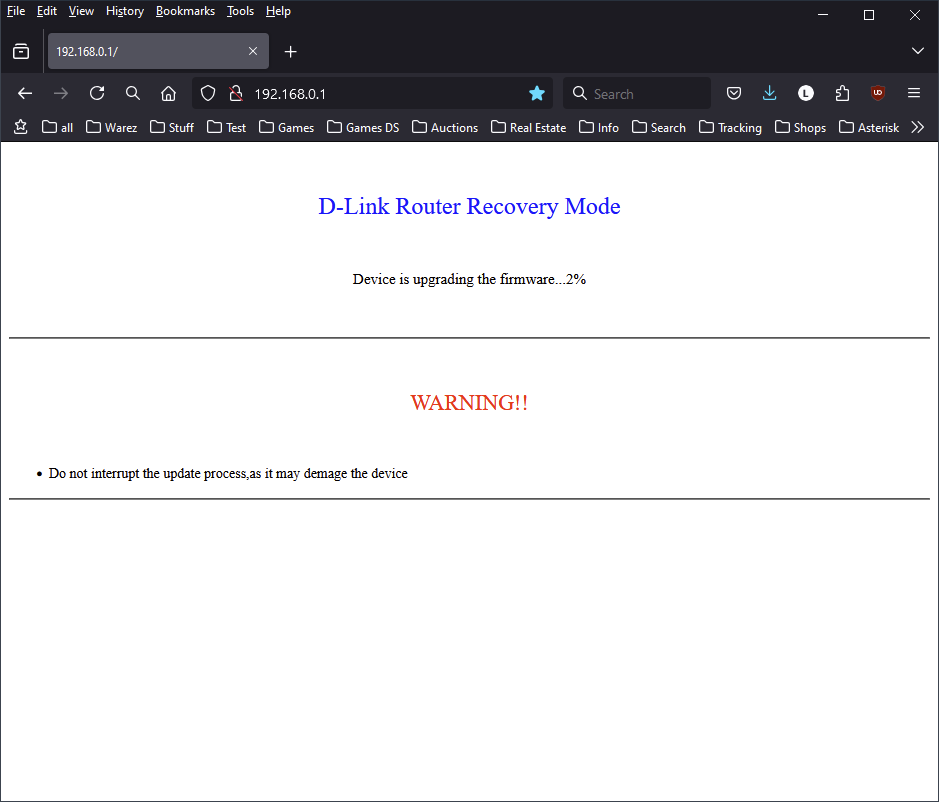Open the uBlock Origin extension
Screen dimensions: 939x802
pyautogui.click(x=878, y=93)
